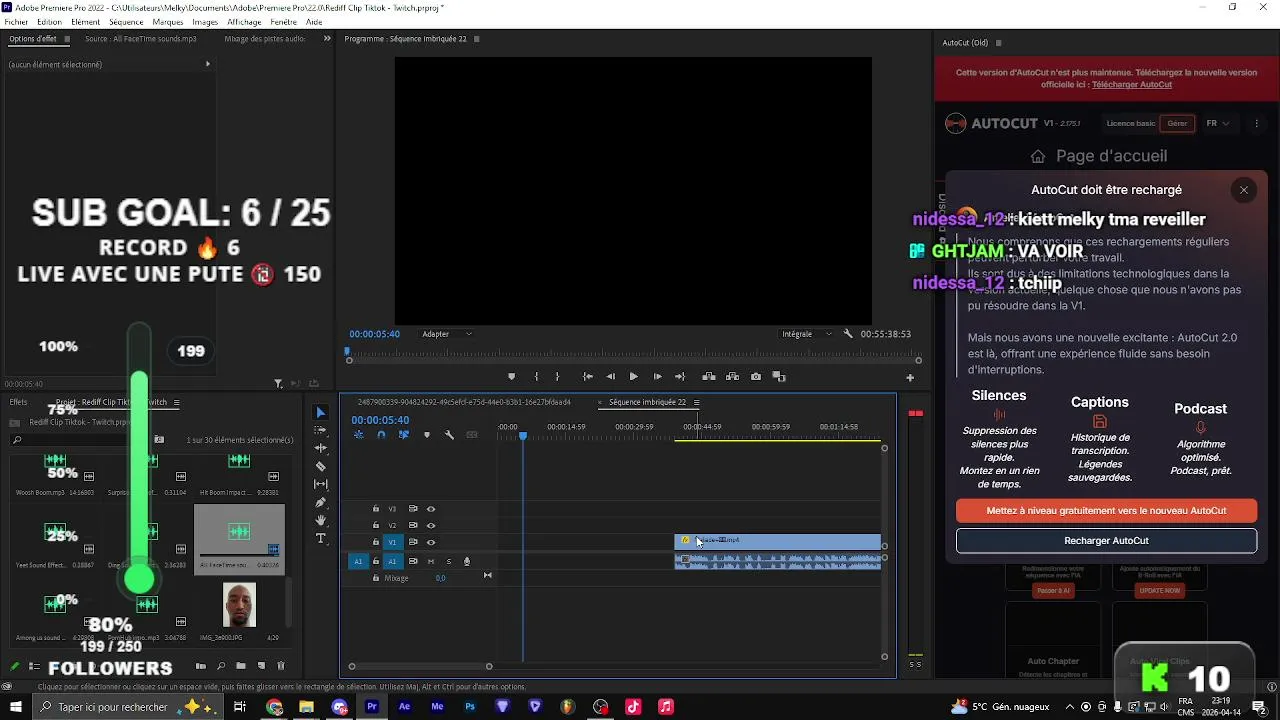Toggle sync lock on V2 track
Screen dimensions: 1280x720
[x=413, y=525]
